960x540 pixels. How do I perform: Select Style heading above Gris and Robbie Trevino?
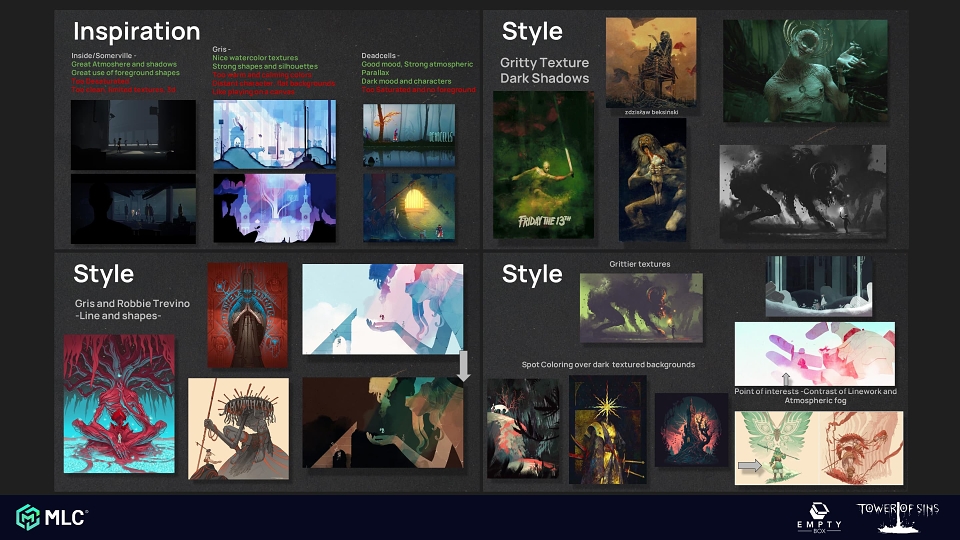(103, 274)
